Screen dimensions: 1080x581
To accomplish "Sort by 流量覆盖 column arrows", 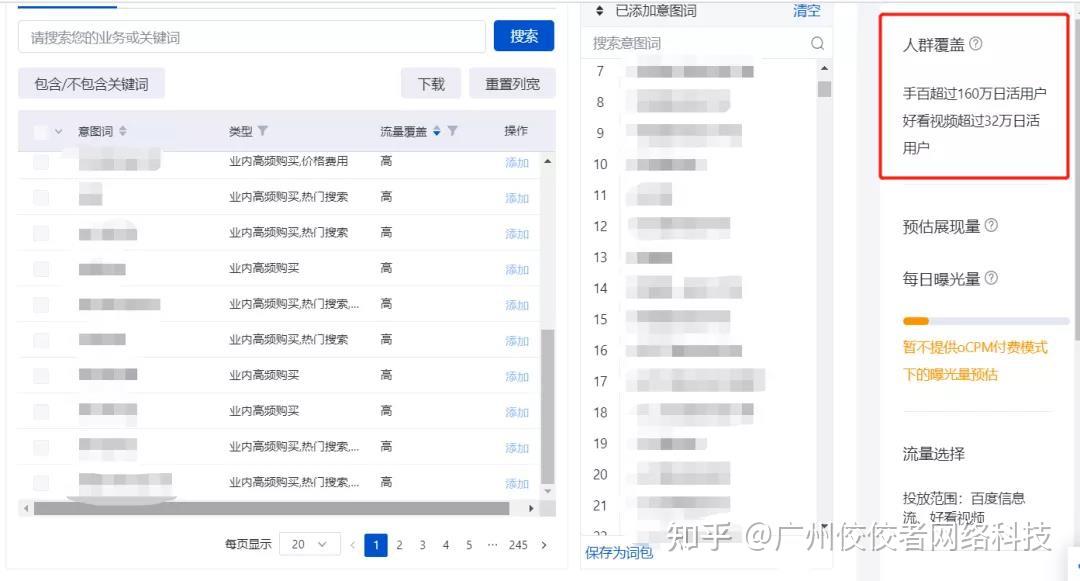I will point(436,131).
